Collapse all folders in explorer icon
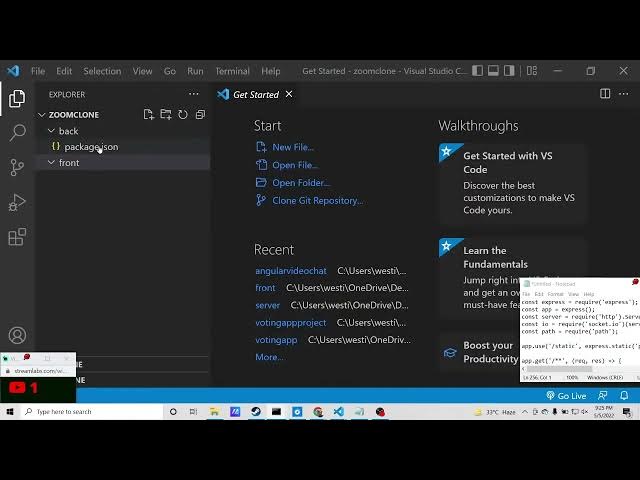Screen dimensions: 640x480 (200, 115)
